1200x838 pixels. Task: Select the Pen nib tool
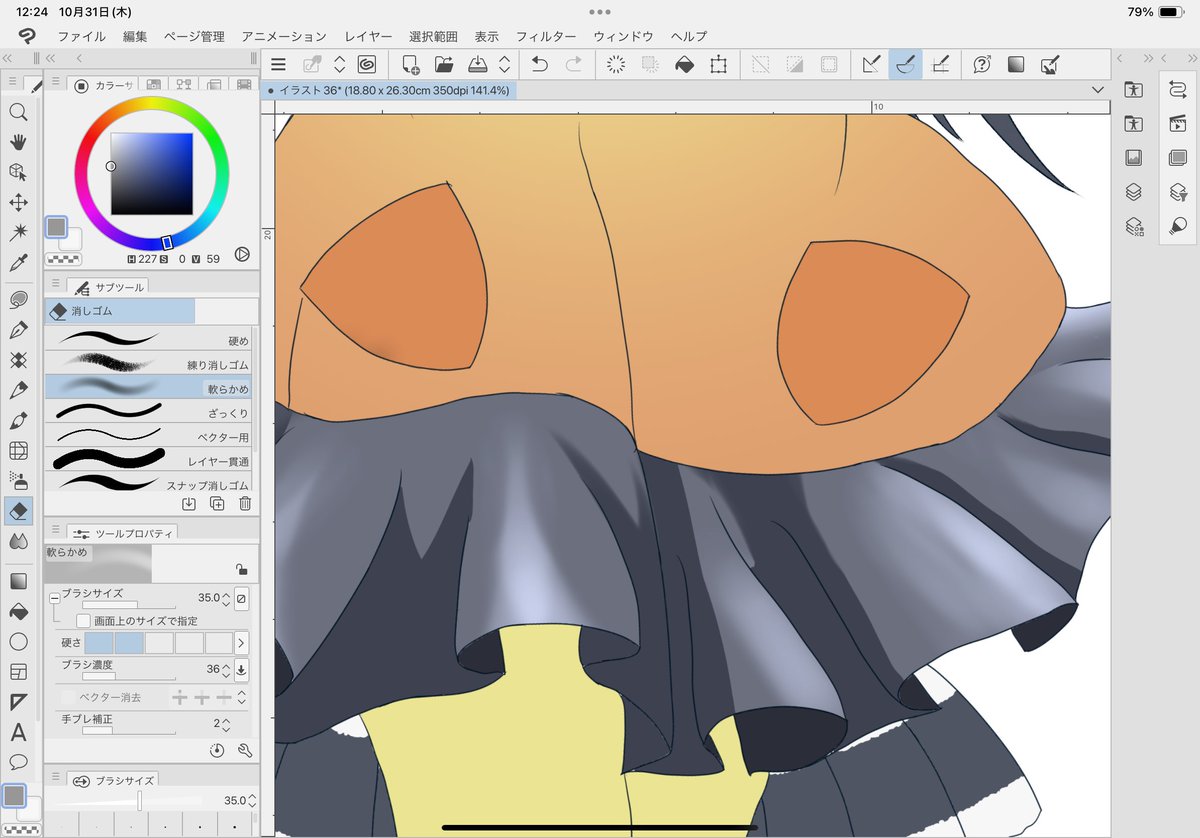click(x=18, y=329)
